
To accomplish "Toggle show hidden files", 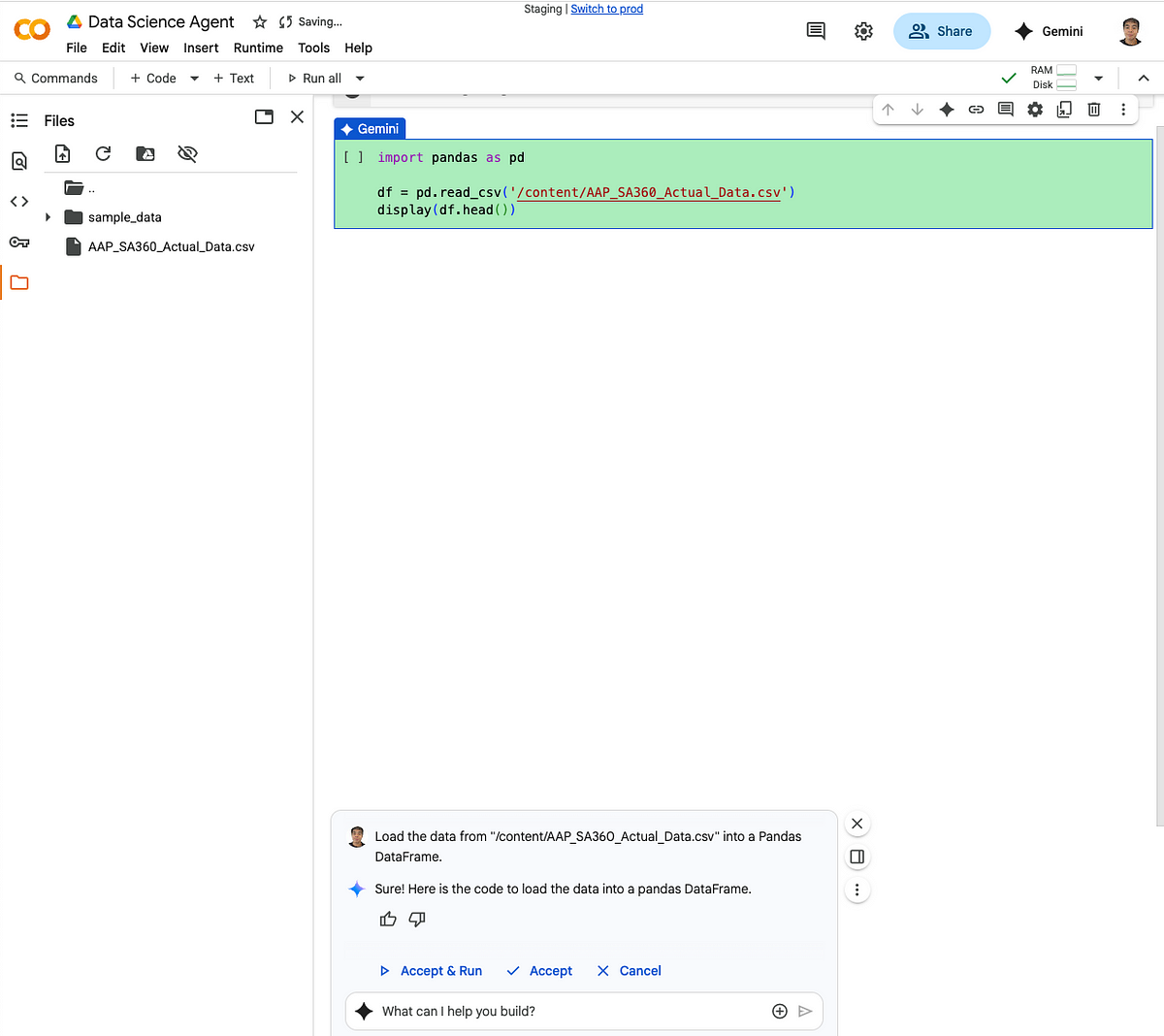I will [x=188, y=153].
